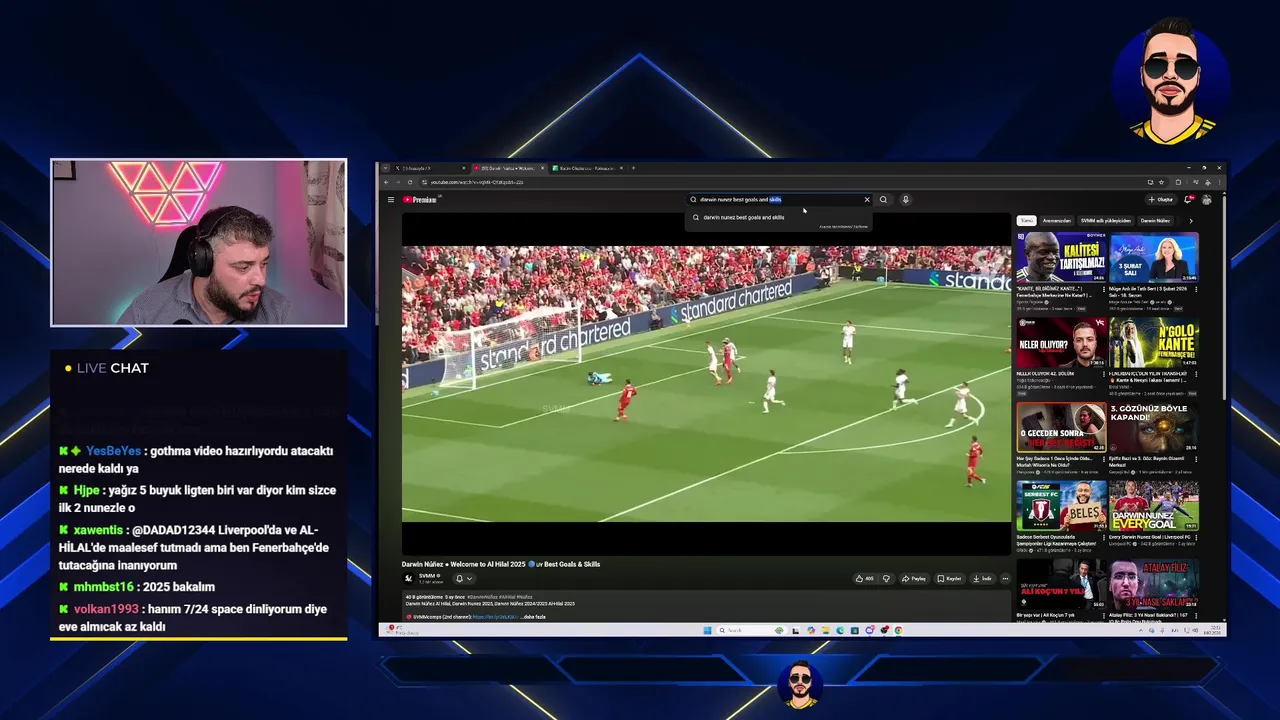The image size is (1280, 720).
Task: Open the YesBeYes chat message
Action: pyautogui.click(x=197, y=459)
